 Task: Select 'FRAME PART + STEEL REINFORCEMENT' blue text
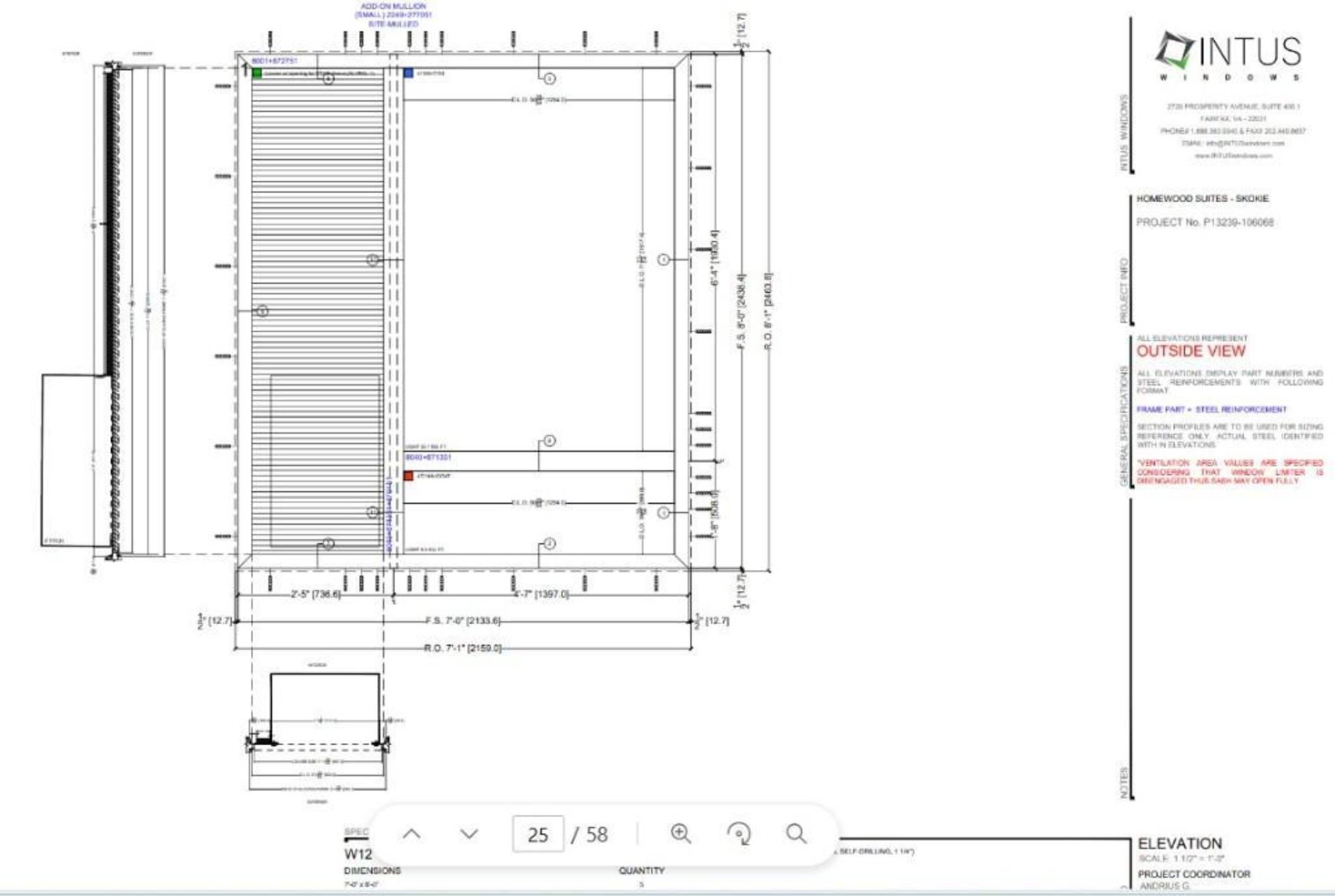1211,409
